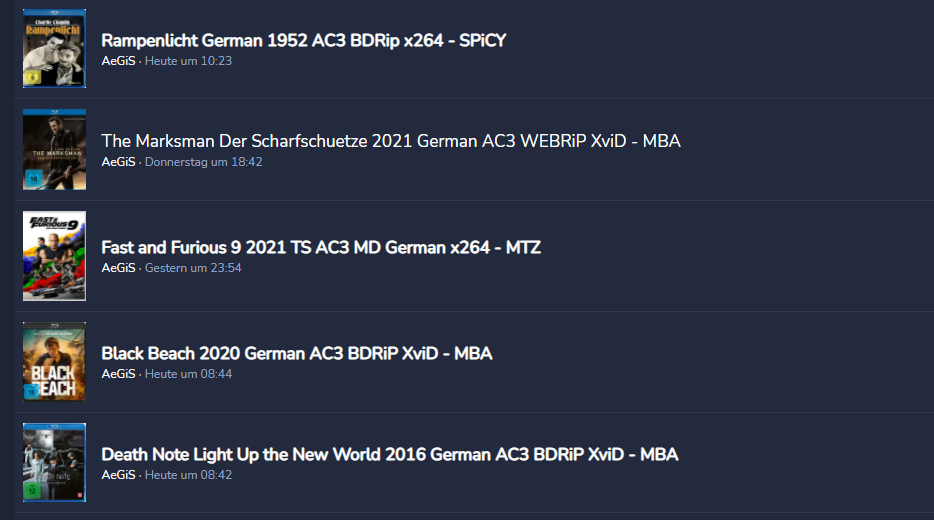This screenshot has width=934, height=520.
Task: Select AeGiS username under Death Note thread
Action: coord(118,475)
